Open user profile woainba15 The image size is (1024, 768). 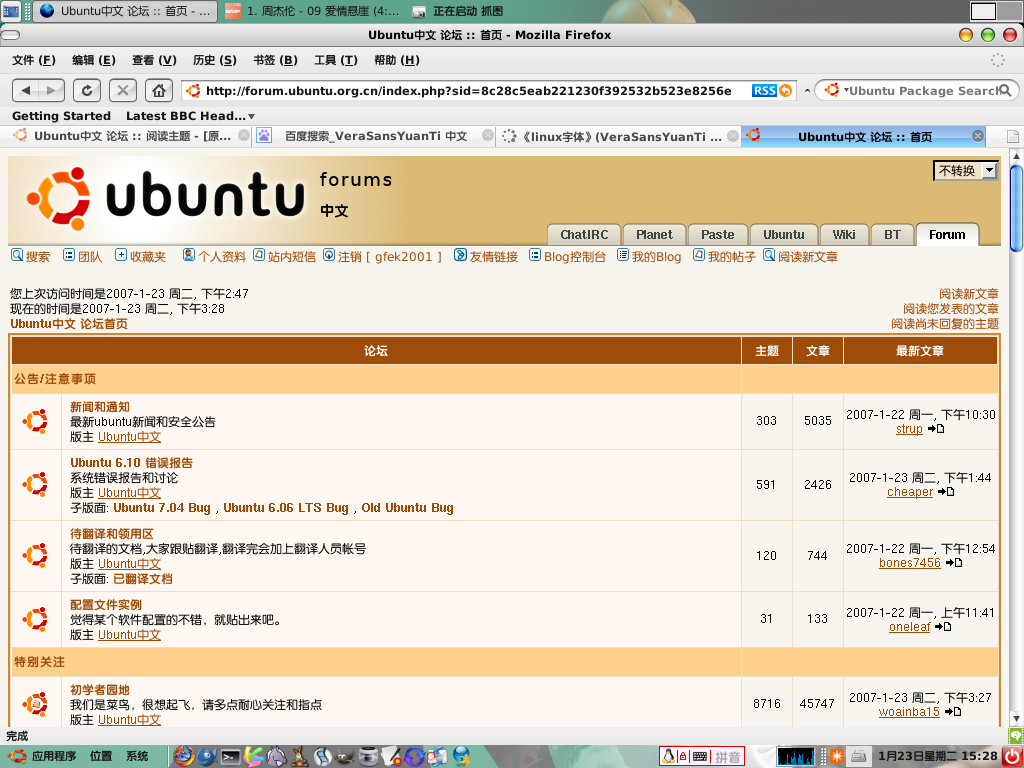click(x=909, y=712)
